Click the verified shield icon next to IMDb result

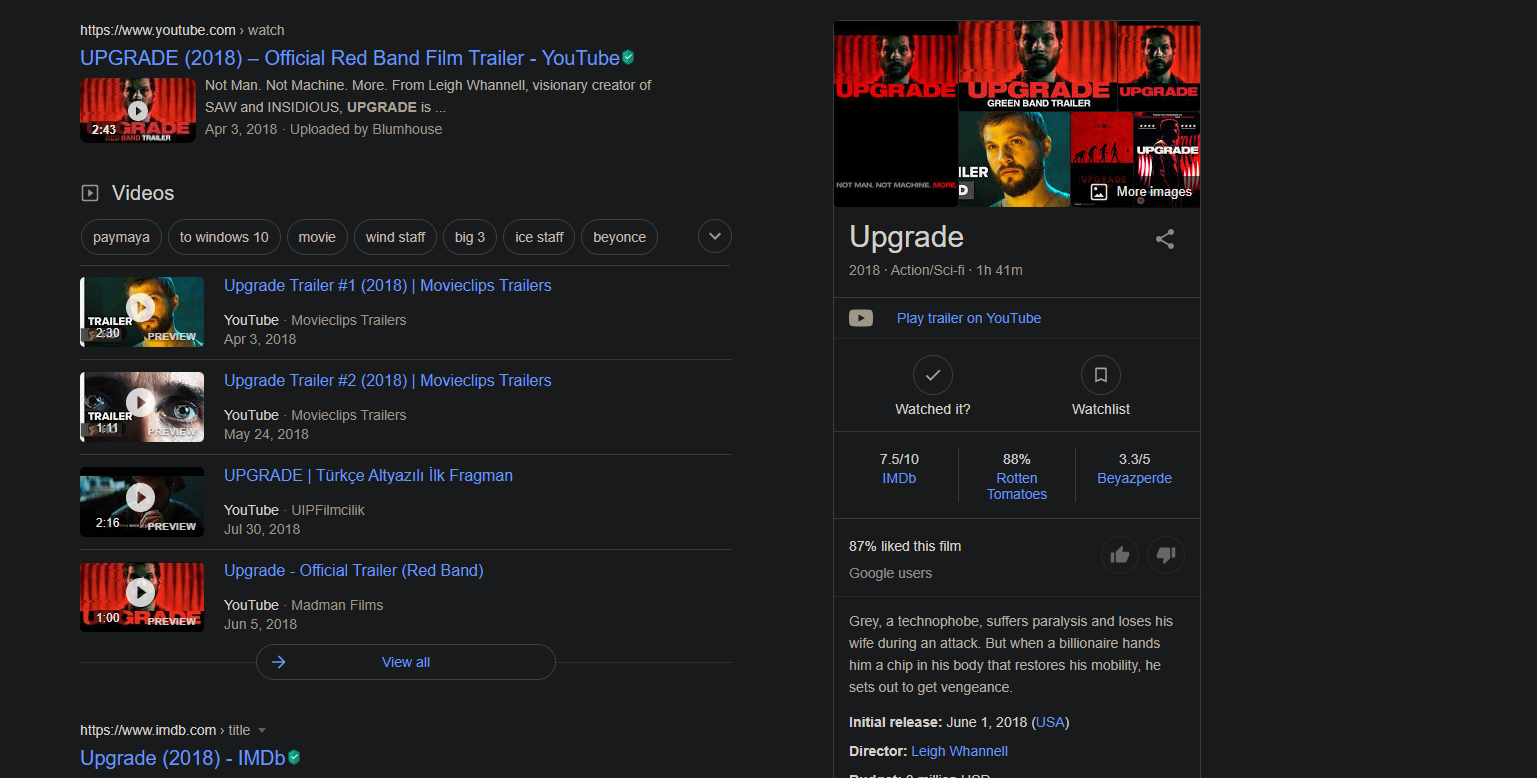tap(294, 757)
